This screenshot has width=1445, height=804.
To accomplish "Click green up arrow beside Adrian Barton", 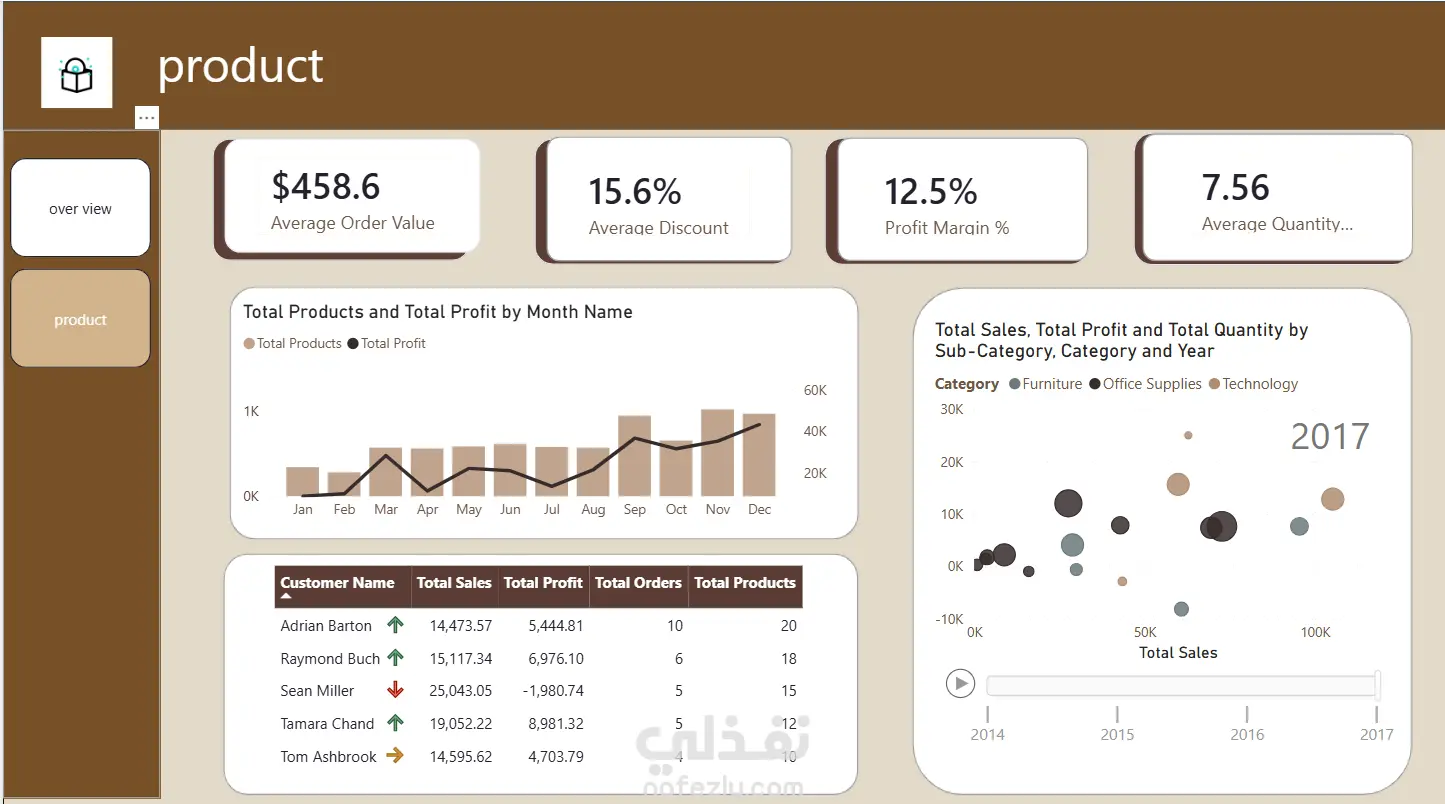I will click(x=395, y=625).
